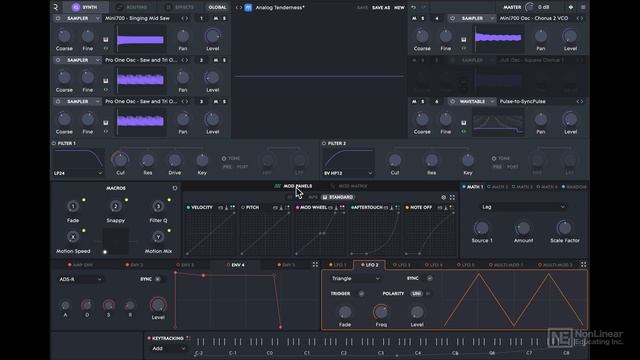Toggle the Filter 1 power button
The height and width of the screenshot is (360, 640).
click(x=53, y=143)
